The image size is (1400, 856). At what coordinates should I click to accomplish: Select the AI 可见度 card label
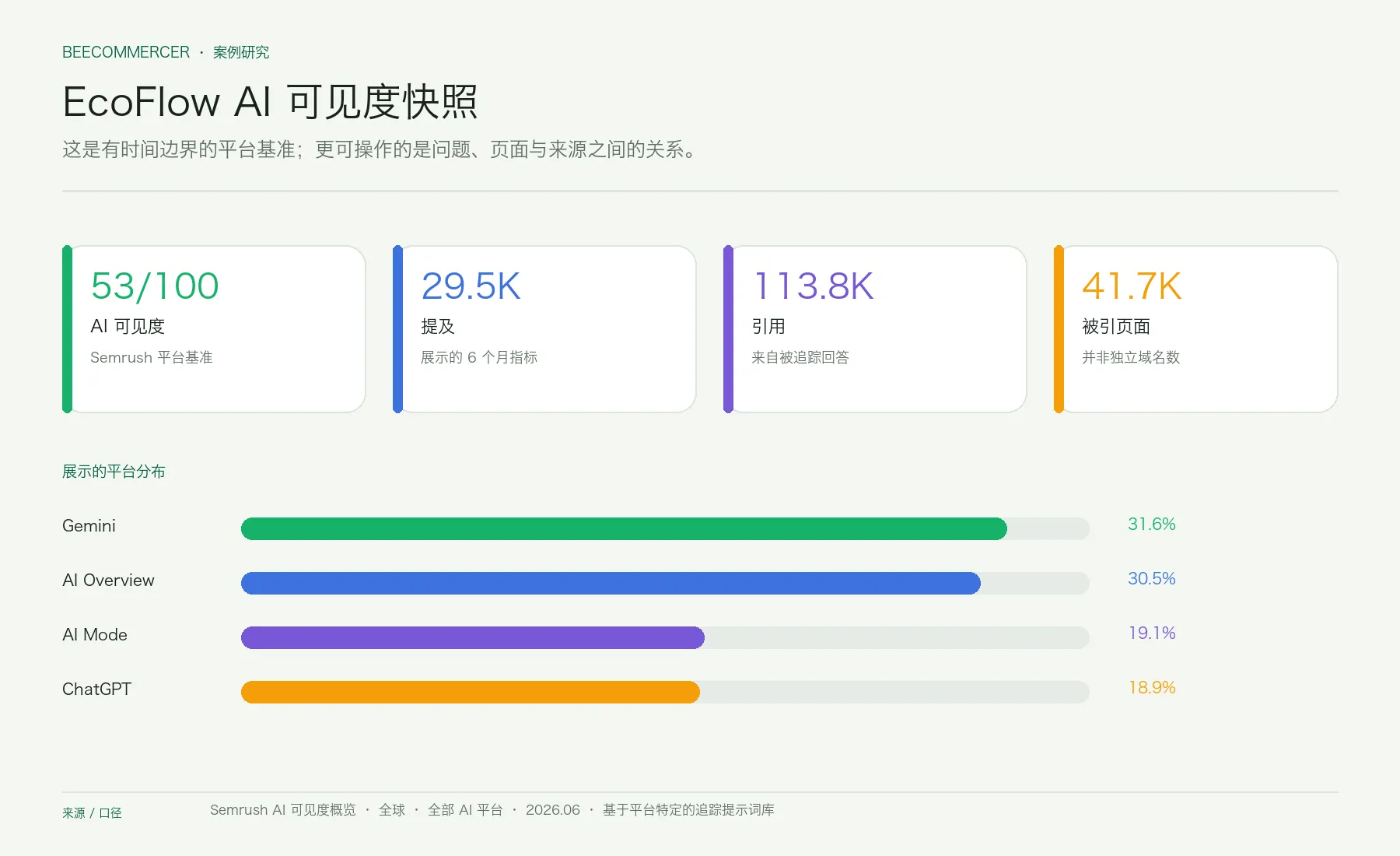[x=128, y=326]
